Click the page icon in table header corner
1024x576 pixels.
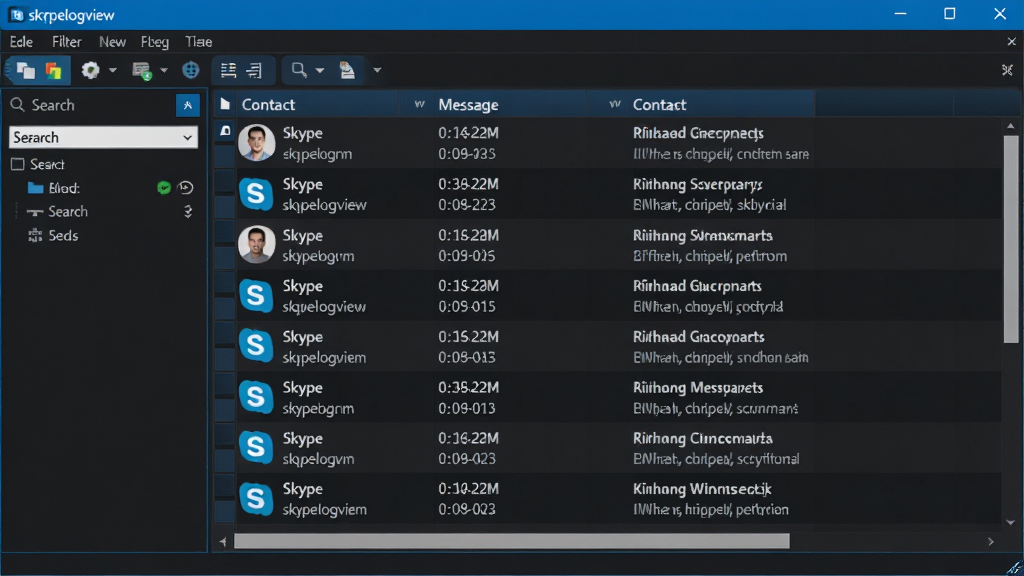[x=225, y=104]
